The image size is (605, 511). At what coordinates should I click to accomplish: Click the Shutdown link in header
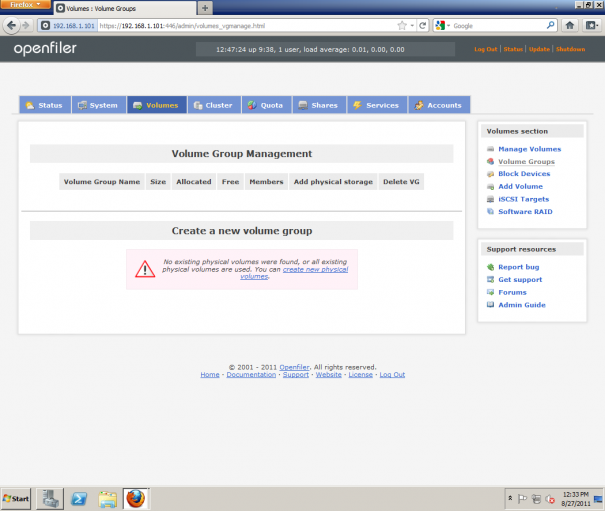tap(570, 49)
